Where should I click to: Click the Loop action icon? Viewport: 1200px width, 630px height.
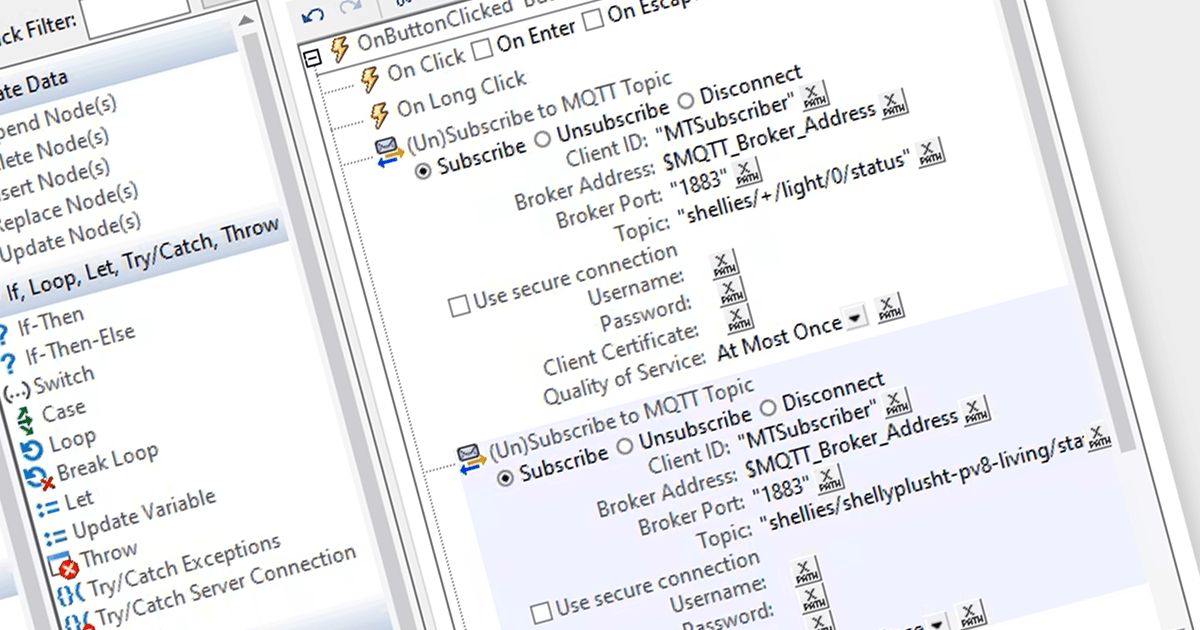coord(33,451)
